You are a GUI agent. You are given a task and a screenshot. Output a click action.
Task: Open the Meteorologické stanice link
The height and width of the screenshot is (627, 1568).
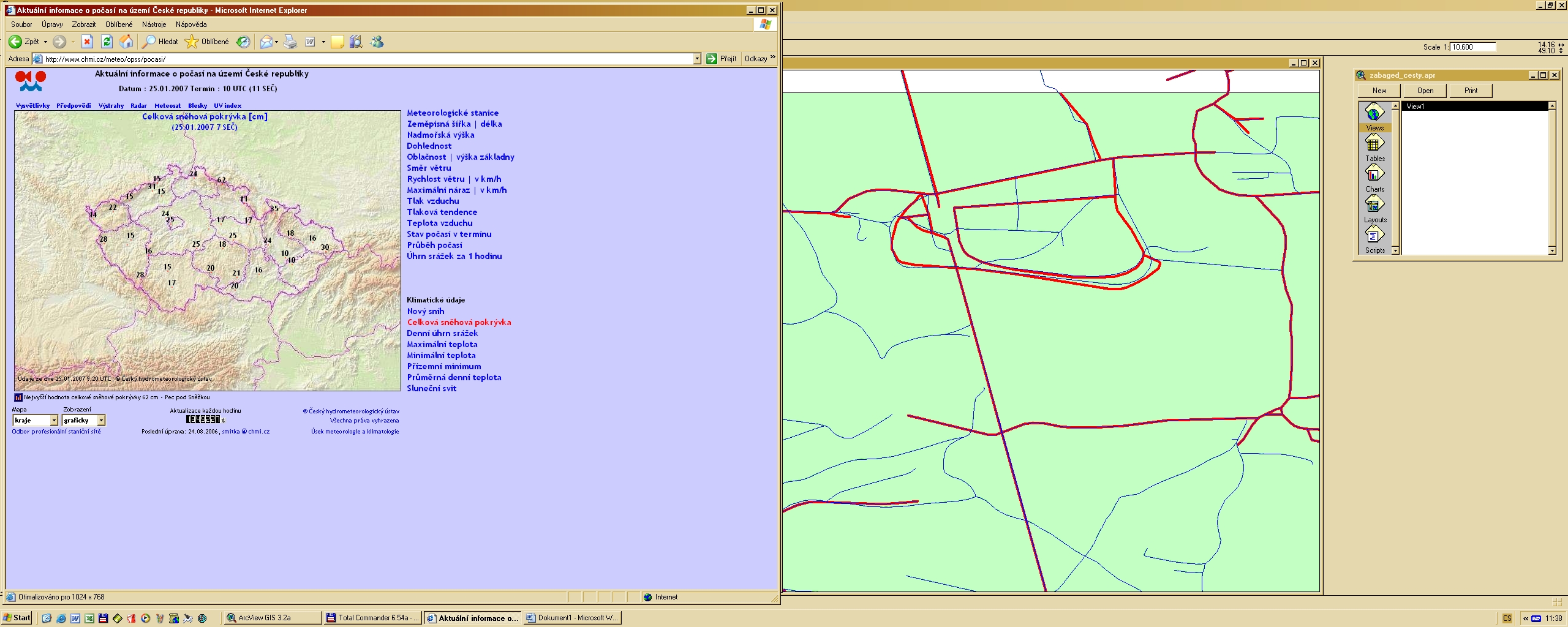point(453,113)
